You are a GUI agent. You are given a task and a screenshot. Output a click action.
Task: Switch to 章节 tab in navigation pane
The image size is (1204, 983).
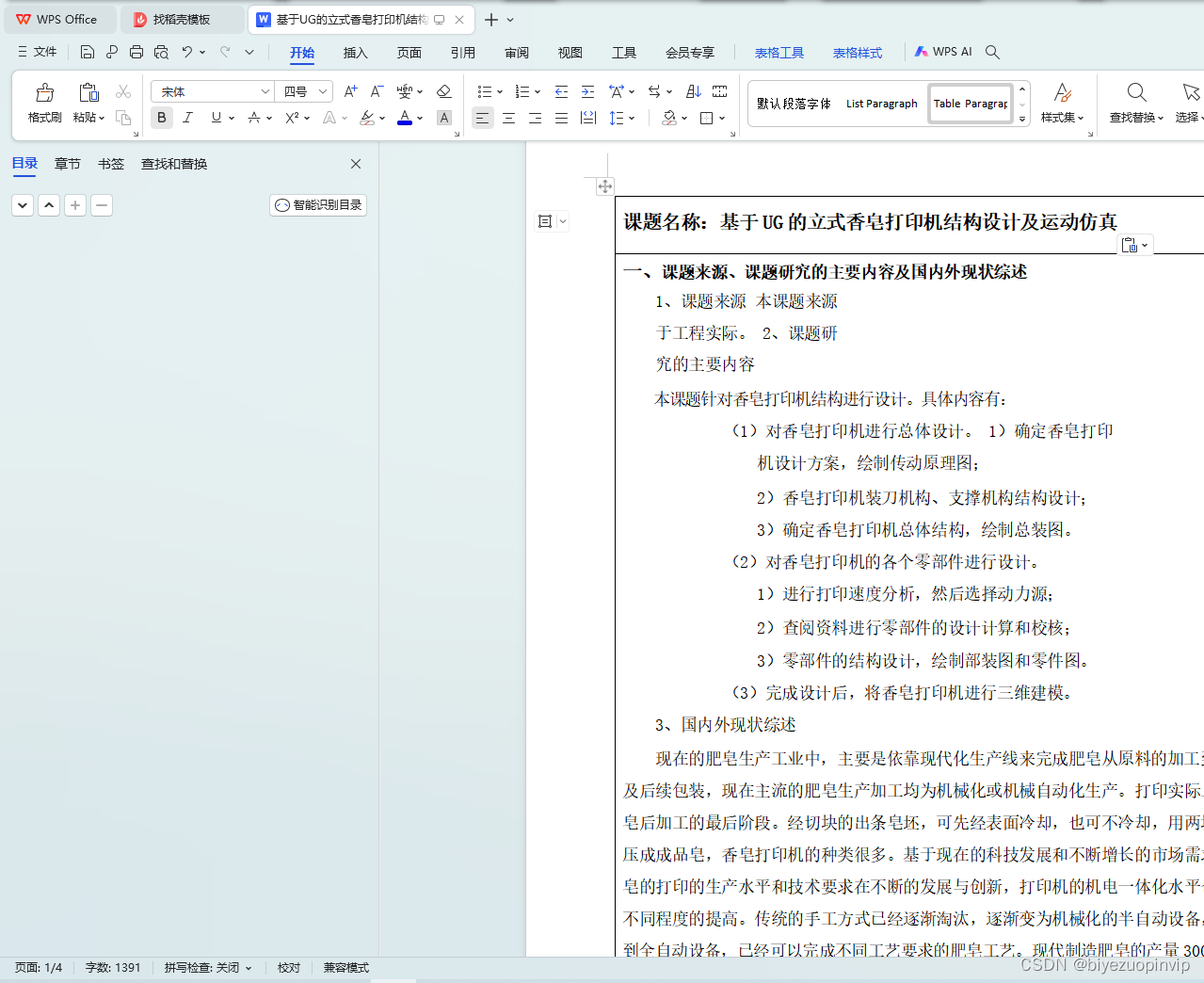click(67, 164)
